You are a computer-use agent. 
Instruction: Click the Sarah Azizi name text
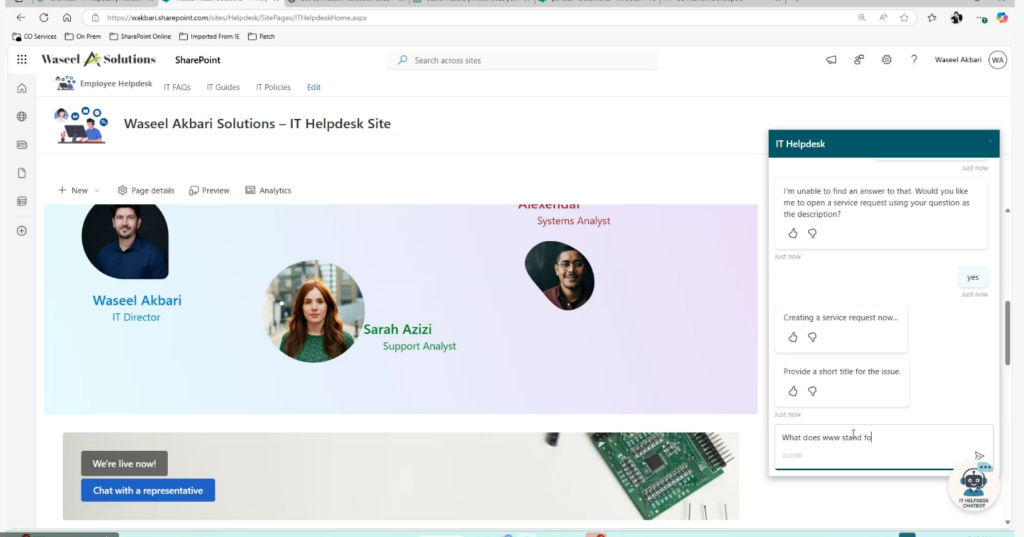tap(397, 329)
